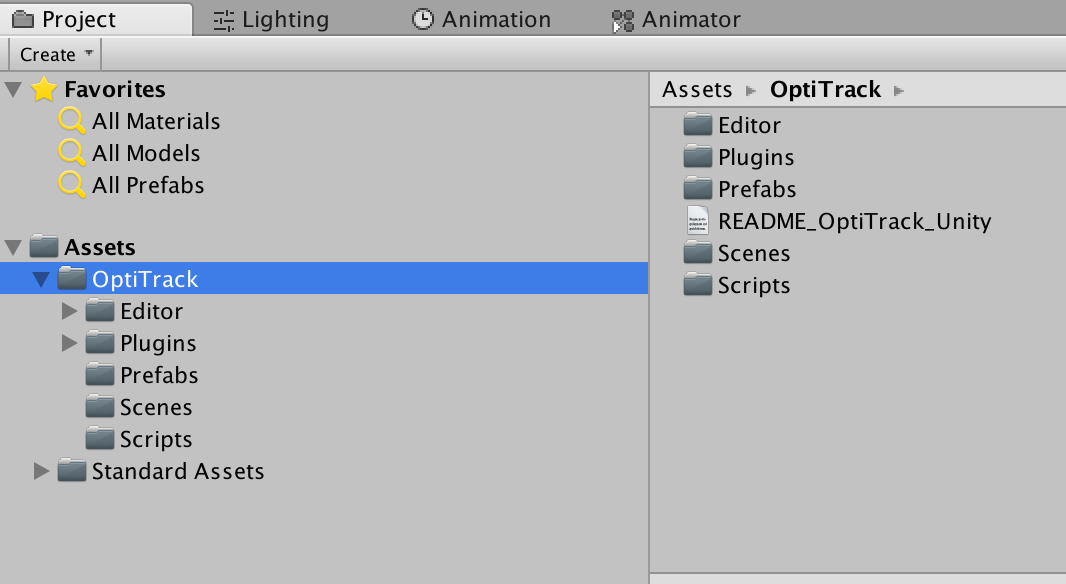
Task: Expand the Plugins folder
Action: [70, 343]
